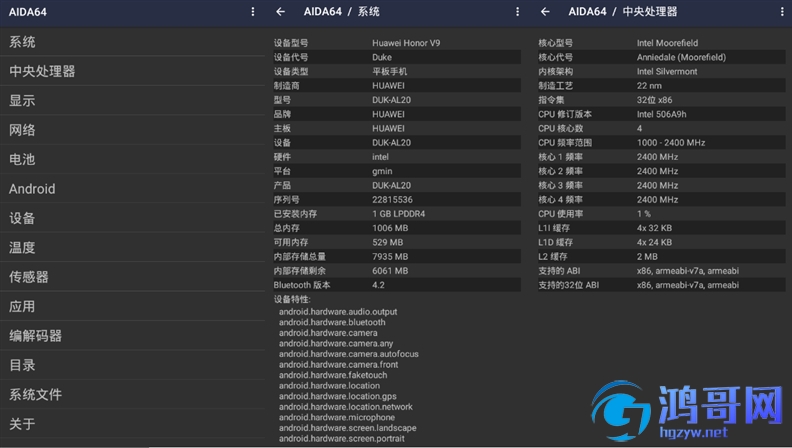Select the 核心 1 频率 row label

[560, 157]
